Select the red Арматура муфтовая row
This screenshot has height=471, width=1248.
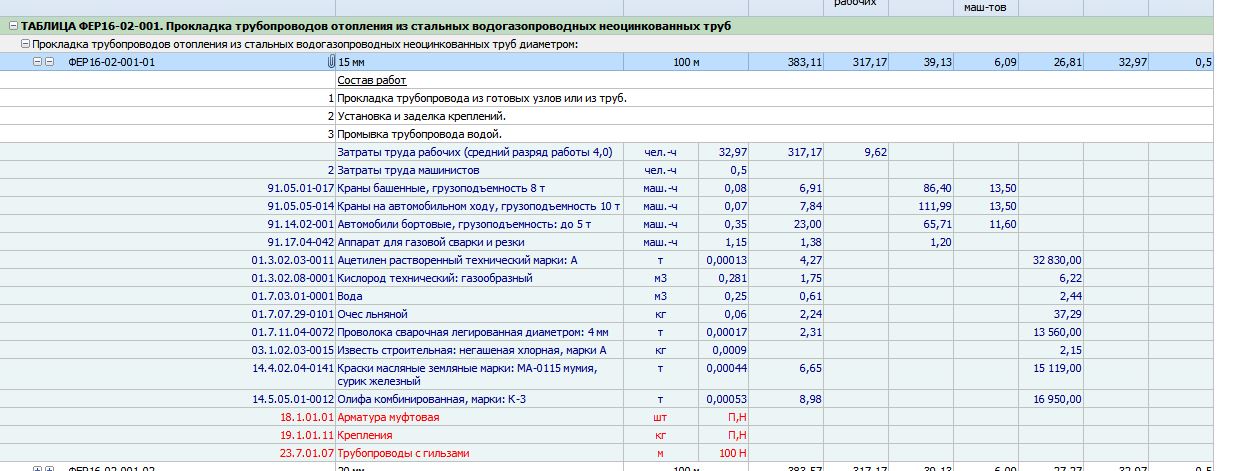(624, 417)
